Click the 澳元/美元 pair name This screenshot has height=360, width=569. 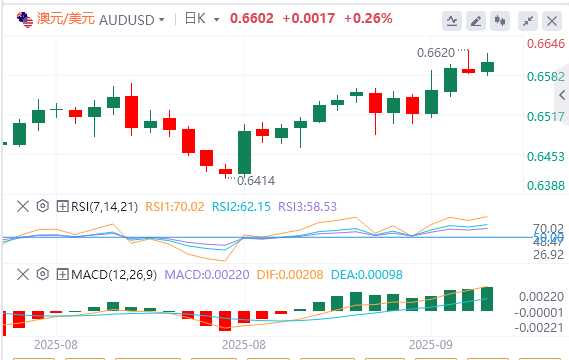pyautogui.click(x=66, y=19)
